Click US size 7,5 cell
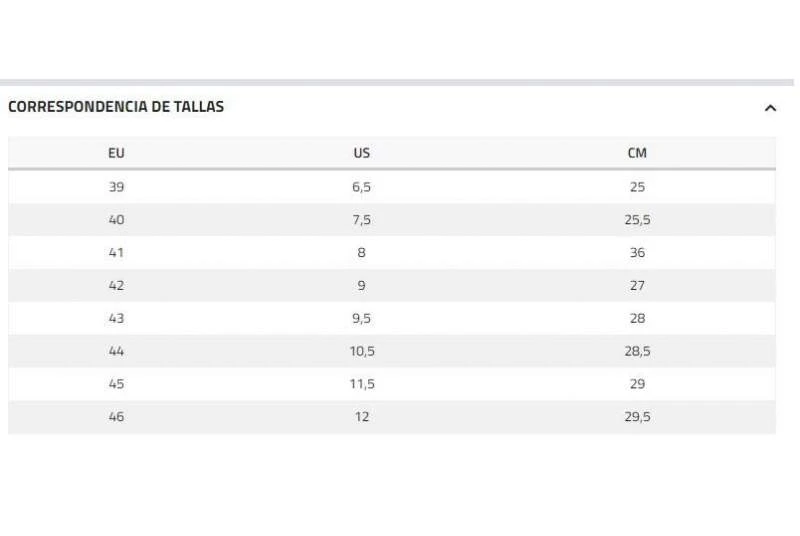The height and width of the screenshot is (536, 800). coord(362,220)
